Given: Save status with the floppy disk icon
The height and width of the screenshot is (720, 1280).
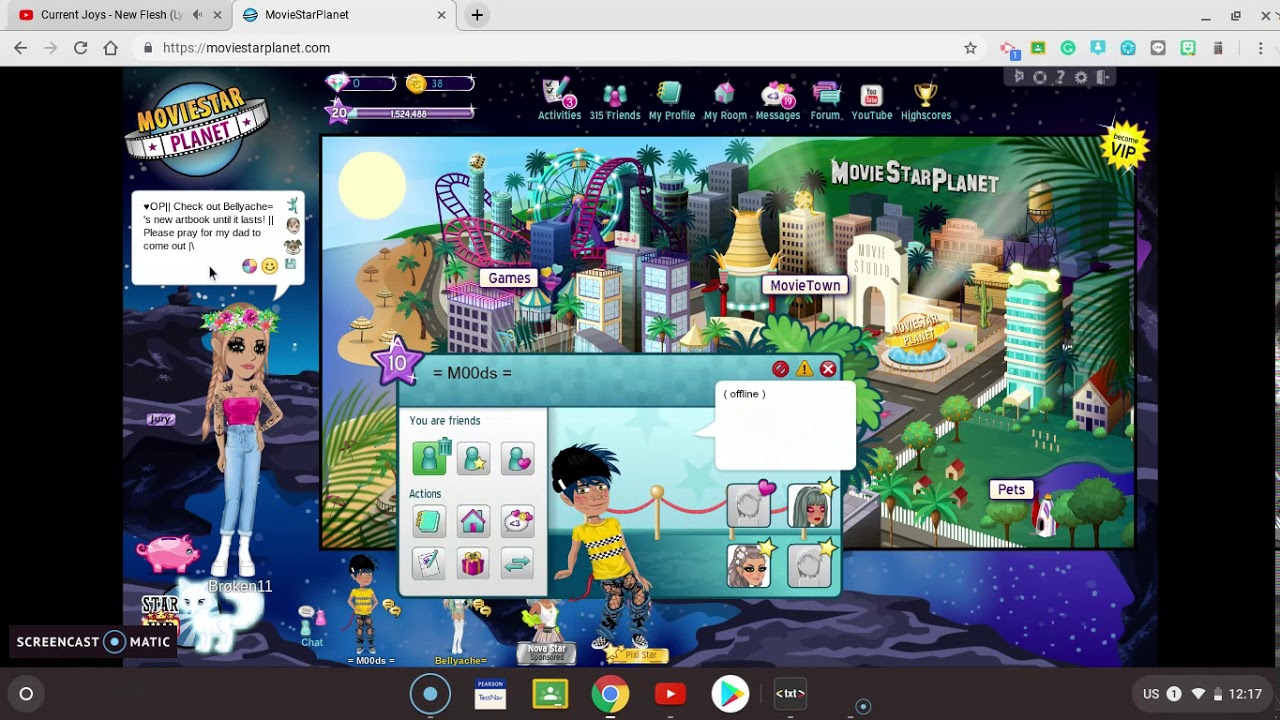Looking at the screenshot, I should coord(290,265).
